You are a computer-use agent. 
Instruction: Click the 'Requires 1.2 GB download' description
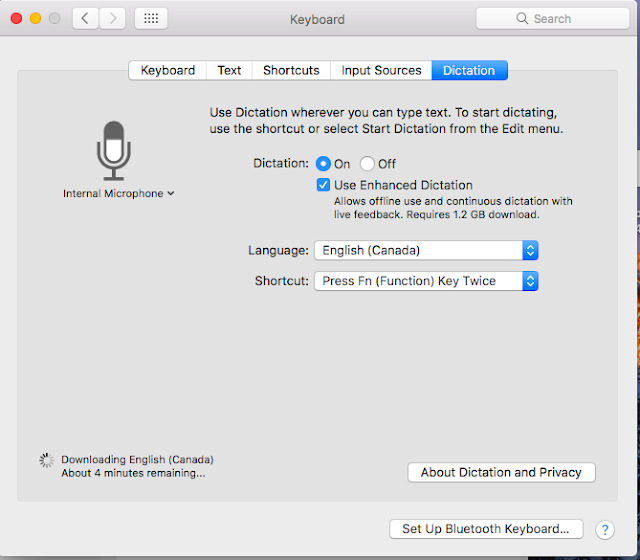tap(473, 214)
